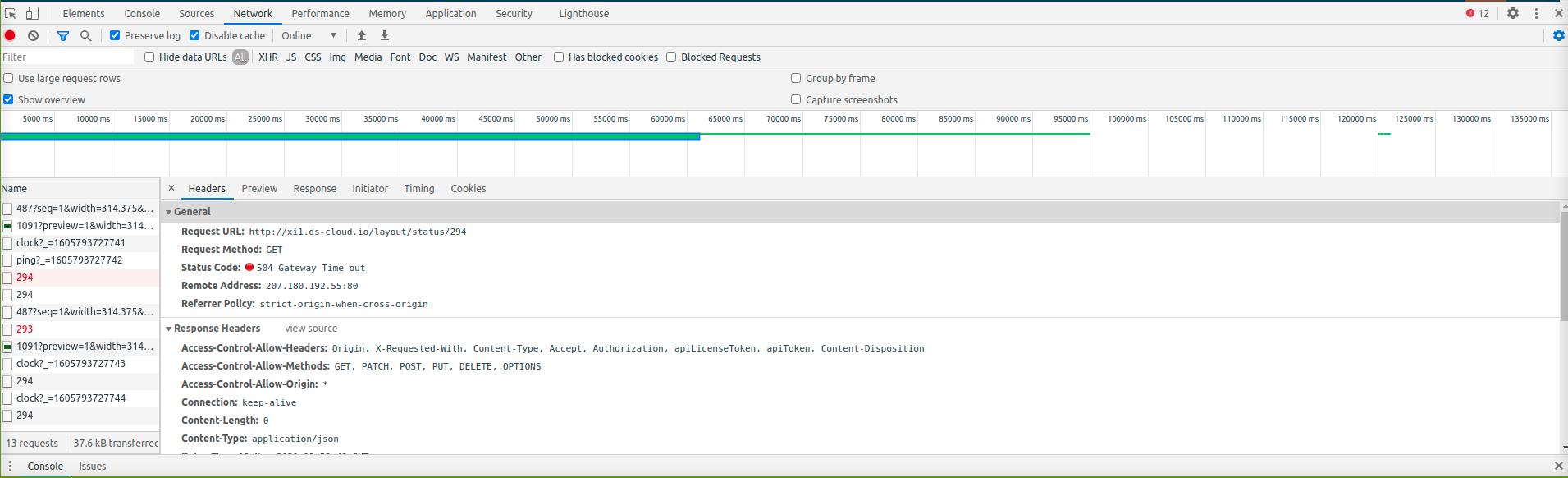1568x478 pixels.
Task: Select the clock?_=1605793727741 request
Action: tap(80, 243)
